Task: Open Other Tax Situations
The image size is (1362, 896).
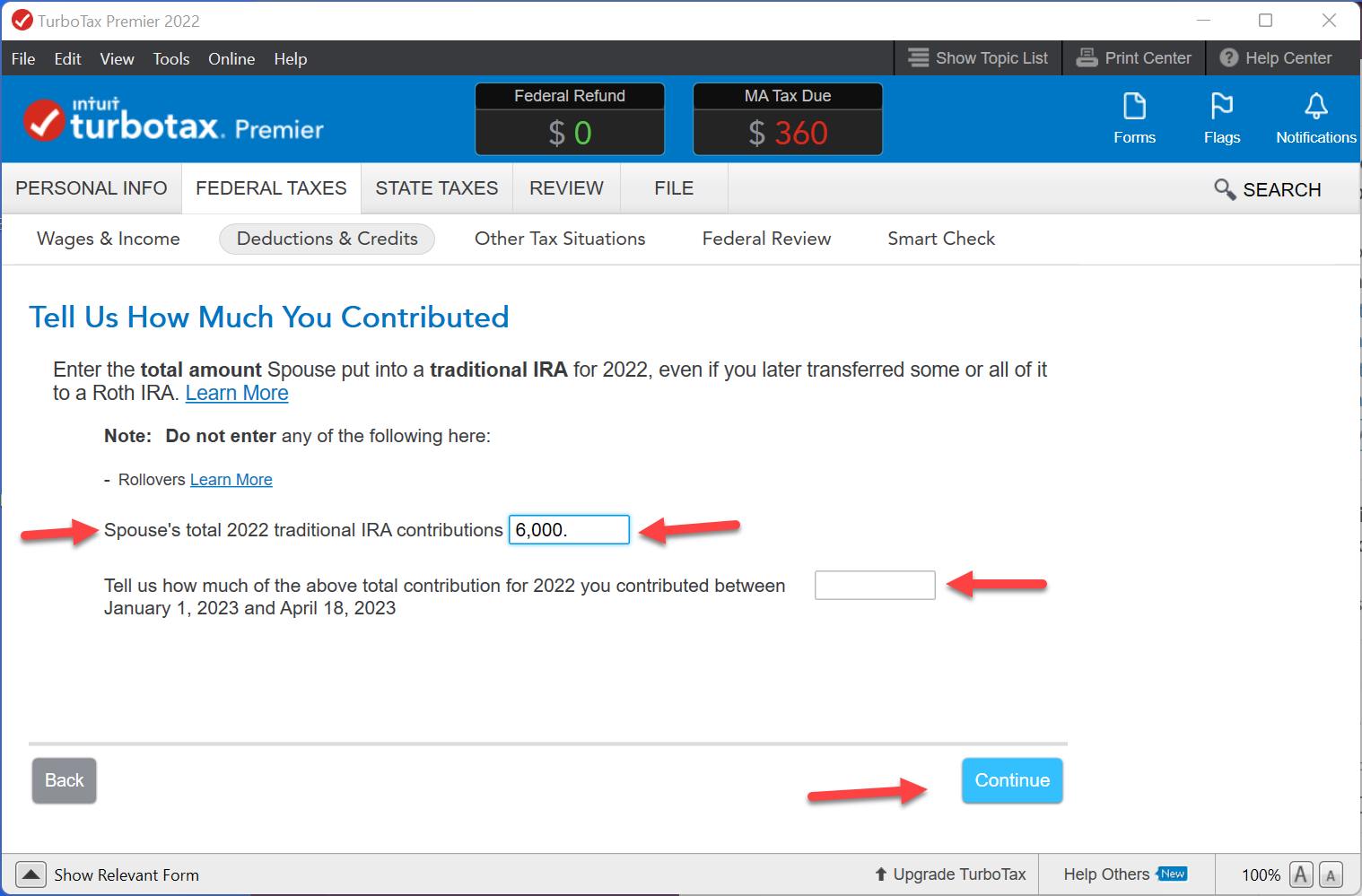Action: [x=560, y=239]
